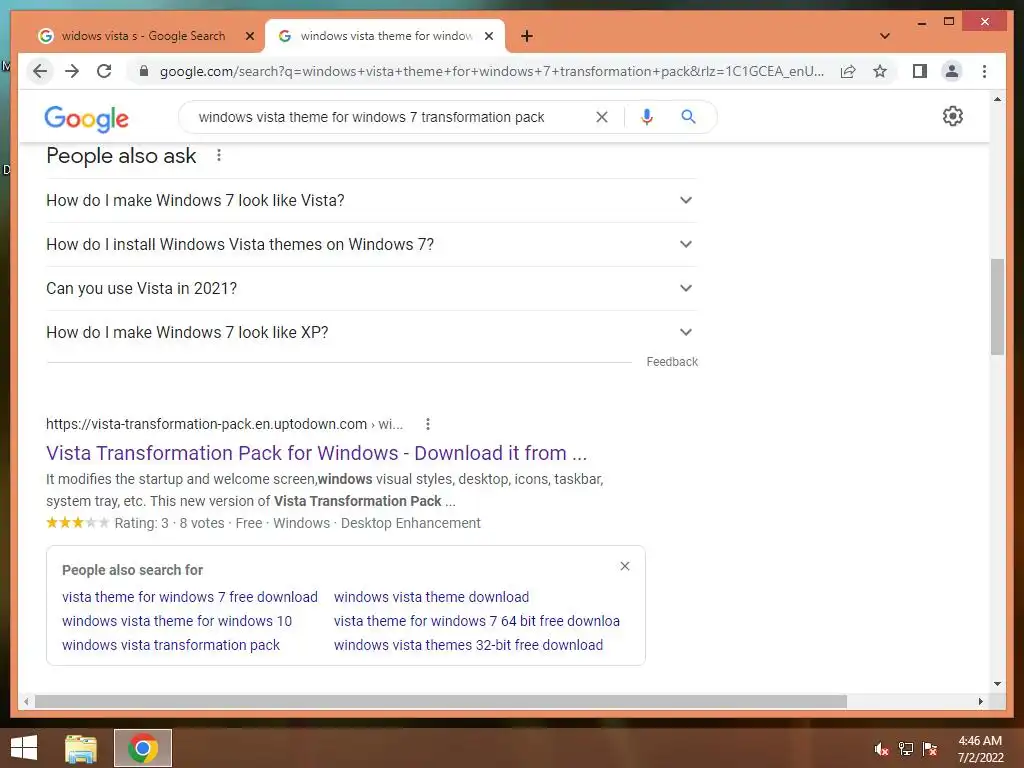Search 'vista theme for windows 7 free download'
This screenshot has width=1024, height=768.
point(189,597)
